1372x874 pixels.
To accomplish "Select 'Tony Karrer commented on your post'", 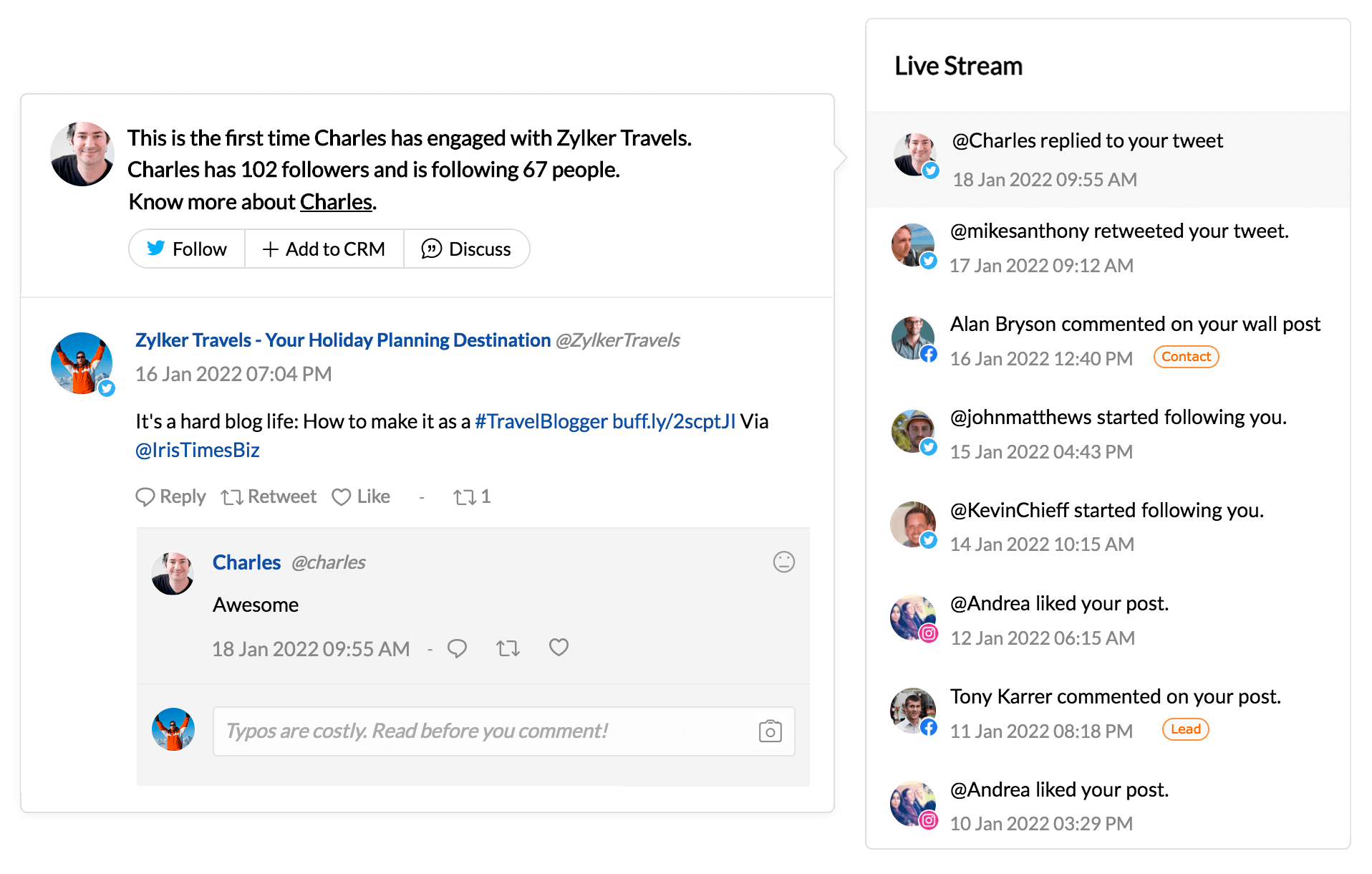I will tap(1108, 713).
